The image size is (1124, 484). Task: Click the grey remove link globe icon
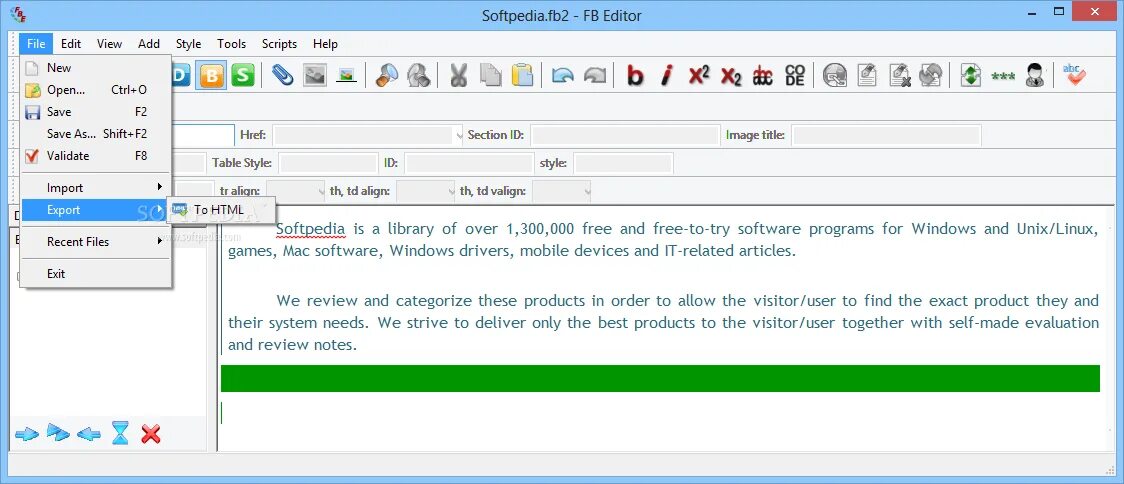tap(930, 75)
